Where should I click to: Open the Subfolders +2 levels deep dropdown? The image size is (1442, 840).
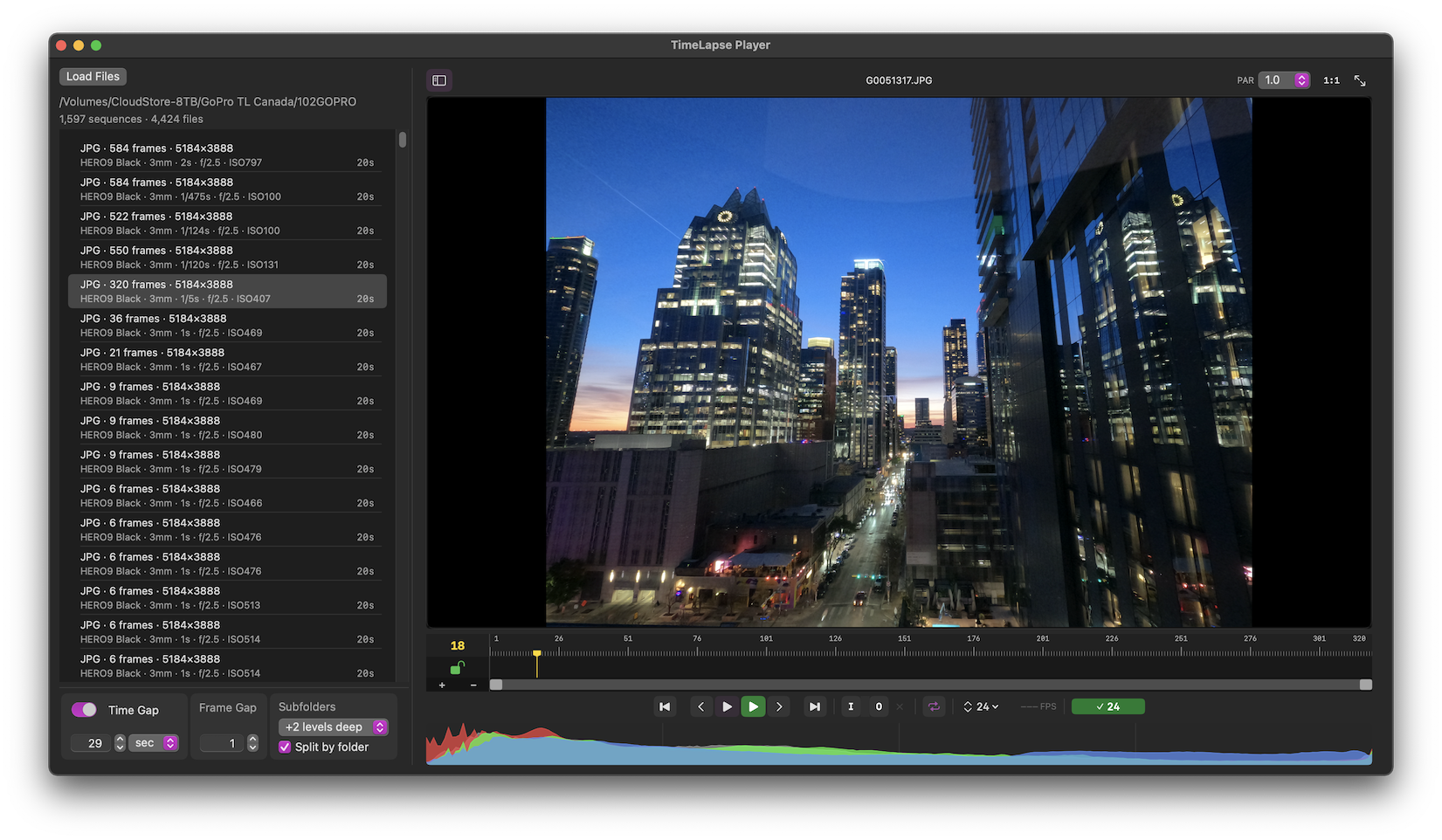[334, 726]
